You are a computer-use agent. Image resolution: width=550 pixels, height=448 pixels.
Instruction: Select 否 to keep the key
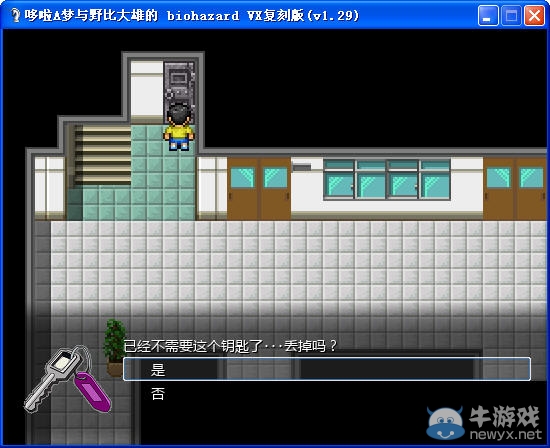(158, 394)
